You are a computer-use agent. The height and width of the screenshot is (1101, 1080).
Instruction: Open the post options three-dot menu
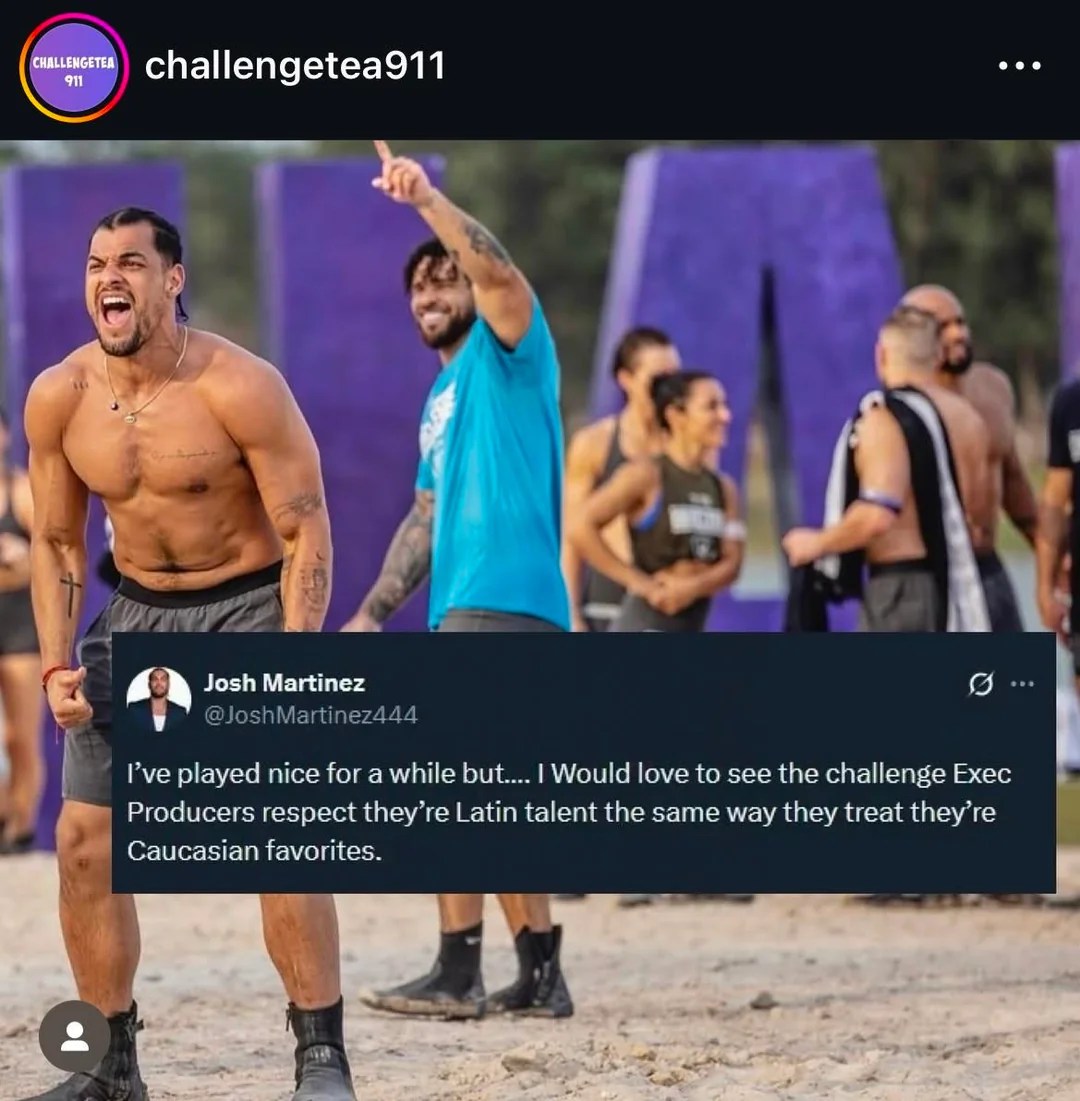[x=1019, y=66]
